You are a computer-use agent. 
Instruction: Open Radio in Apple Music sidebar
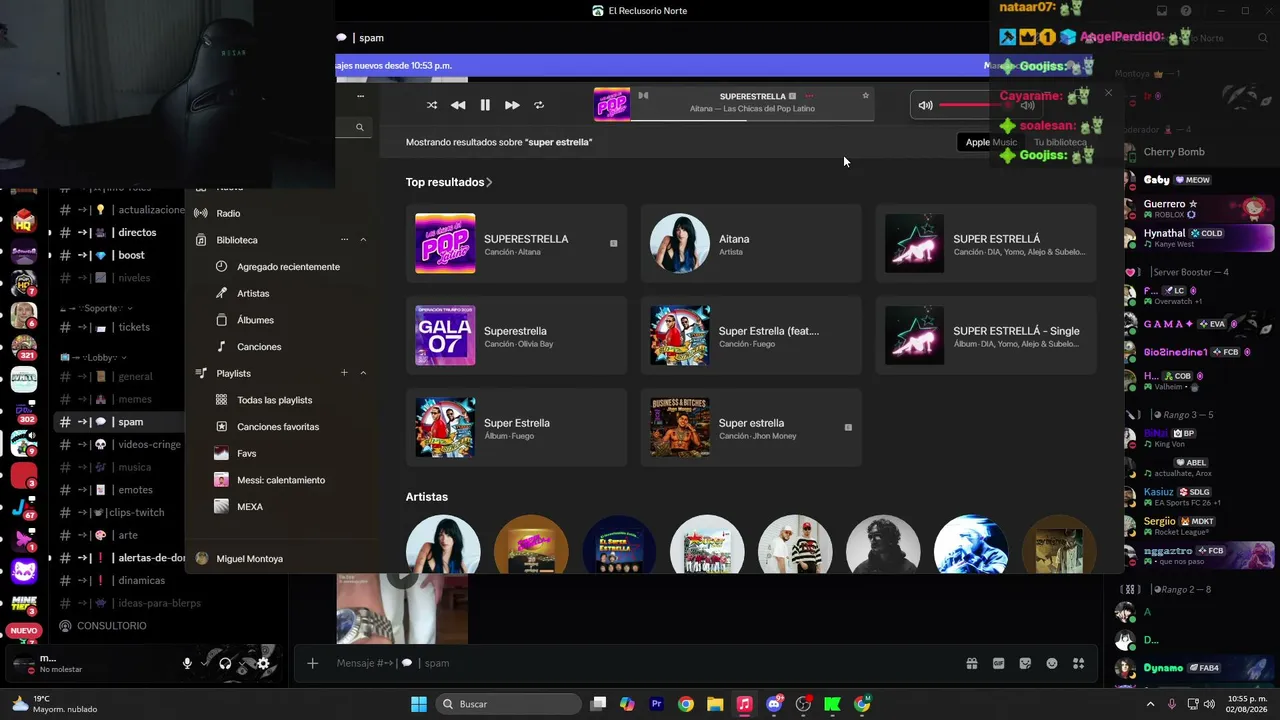tap(228, 213)
